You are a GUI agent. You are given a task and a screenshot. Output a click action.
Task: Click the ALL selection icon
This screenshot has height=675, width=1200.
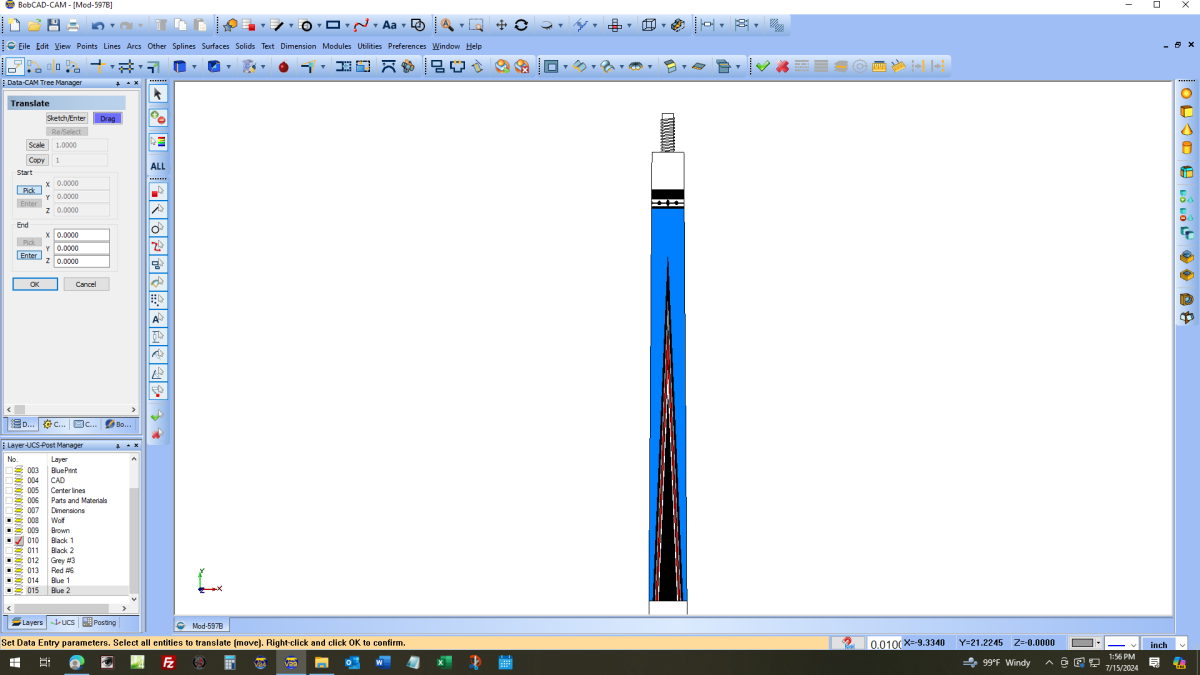click(x=158, y=166)
